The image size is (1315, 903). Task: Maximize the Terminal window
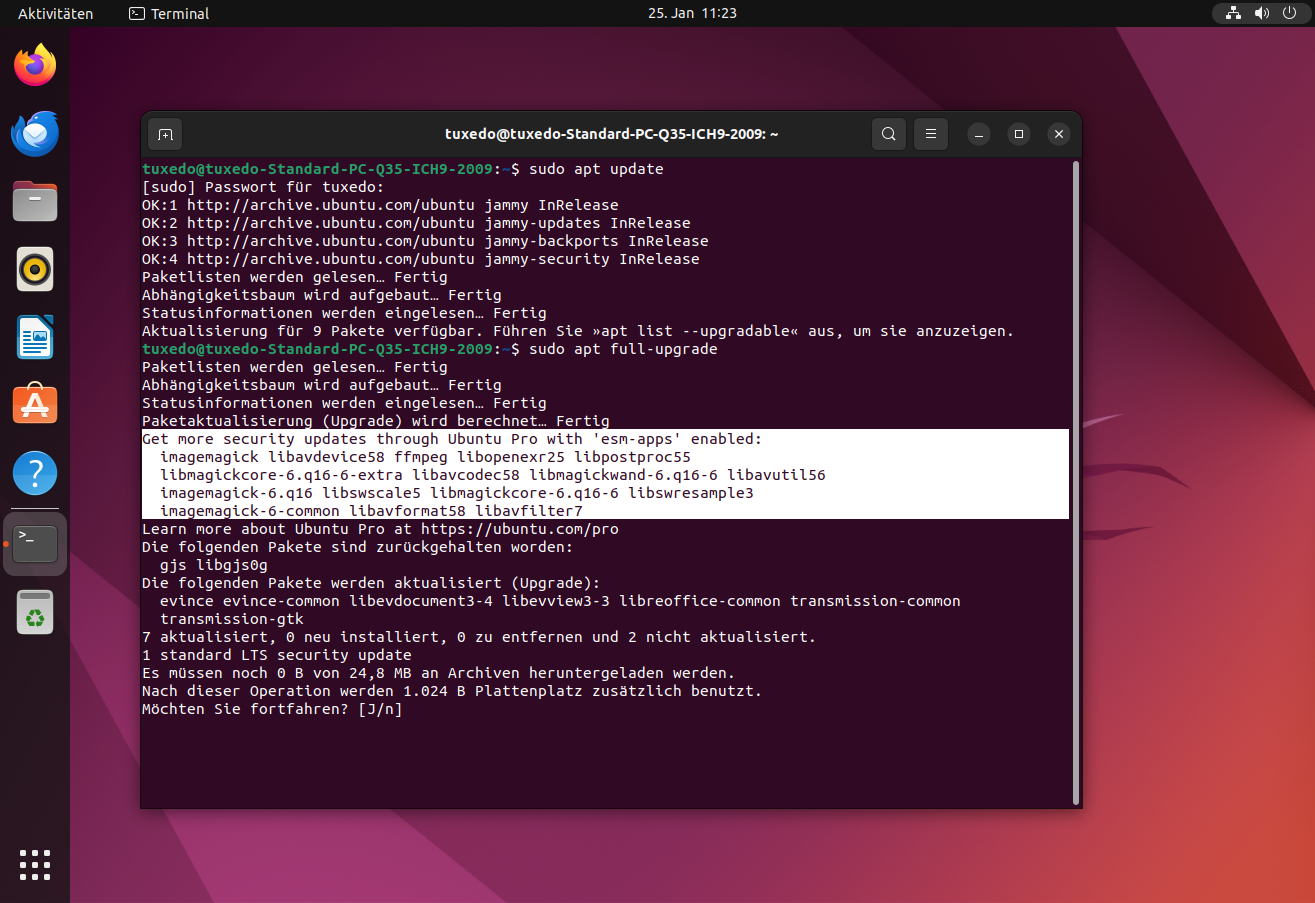[x=1019, y=134]
